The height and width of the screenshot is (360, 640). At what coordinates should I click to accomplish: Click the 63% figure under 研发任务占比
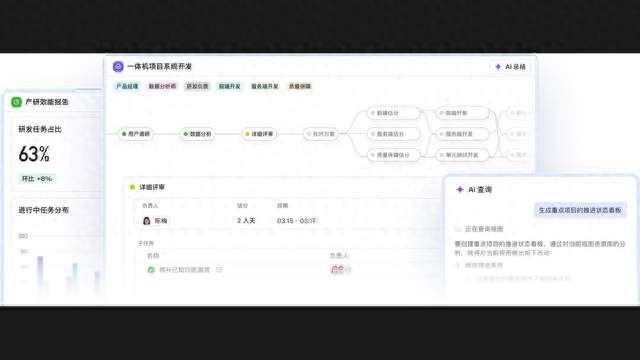pos(34,154)
